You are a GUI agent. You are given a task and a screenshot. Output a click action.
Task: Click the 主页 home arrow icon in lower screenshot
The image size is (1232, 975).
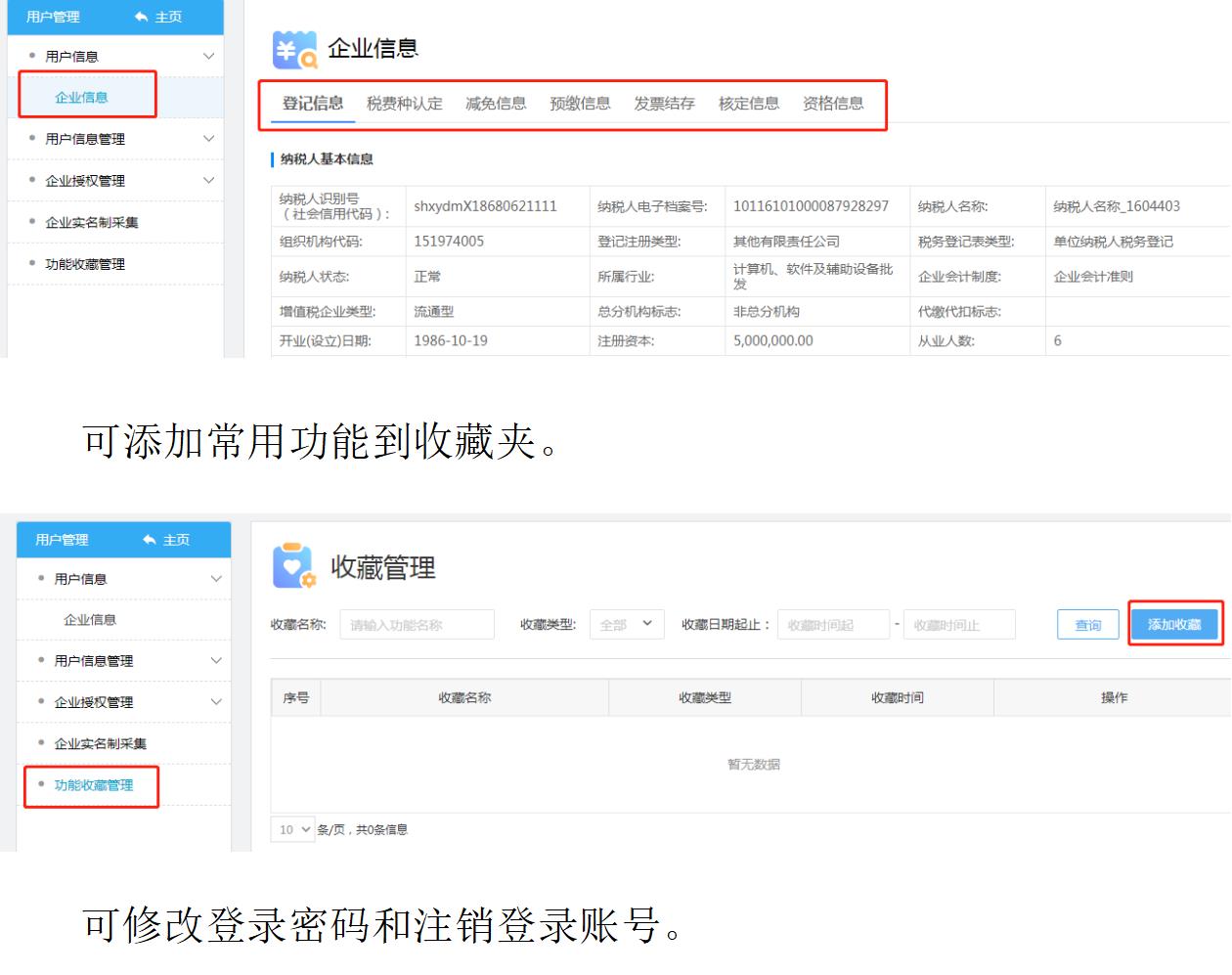[150, 540]
